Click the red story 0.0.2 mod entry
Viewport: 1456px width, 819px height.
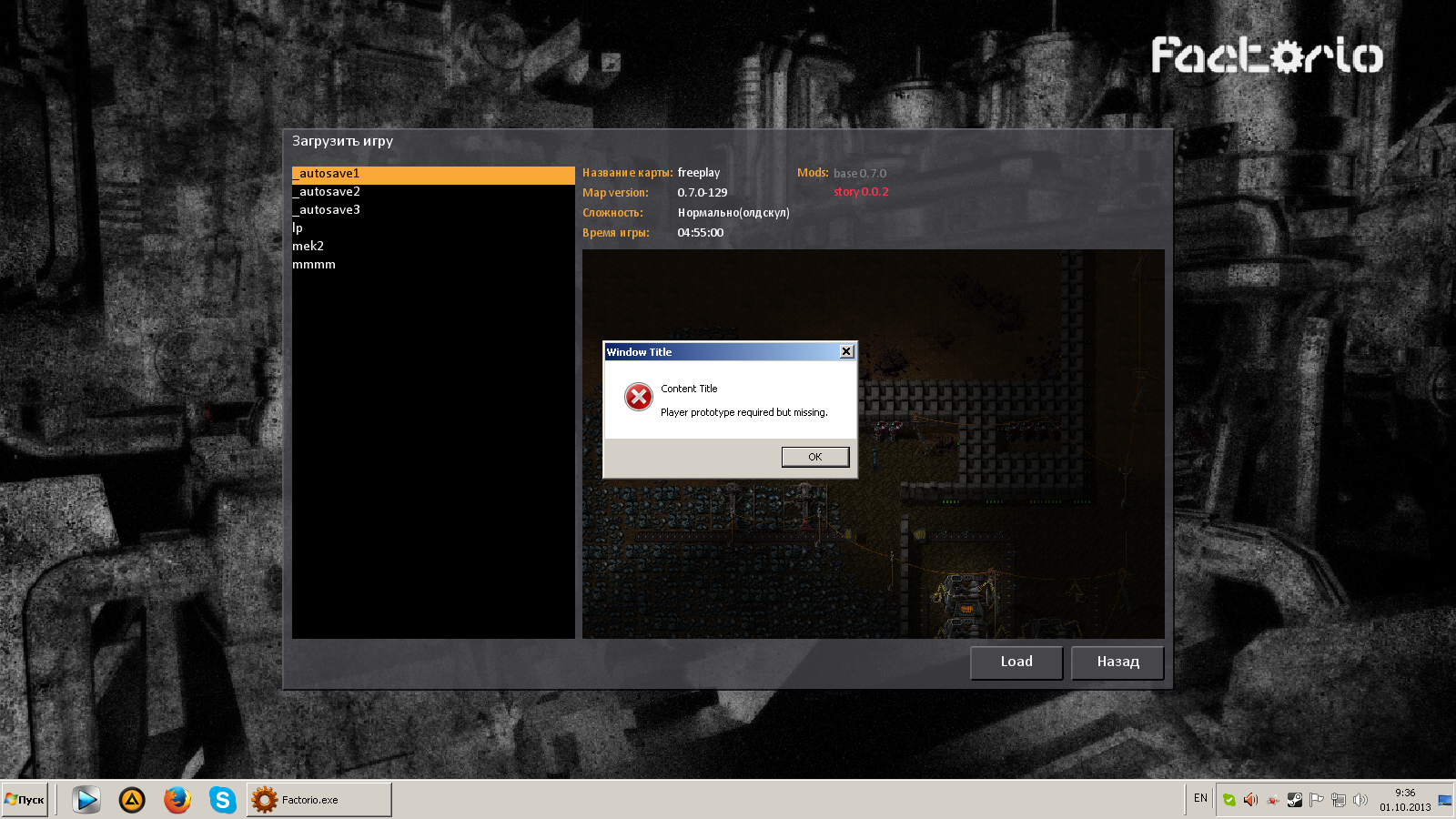tap(861, 192)
